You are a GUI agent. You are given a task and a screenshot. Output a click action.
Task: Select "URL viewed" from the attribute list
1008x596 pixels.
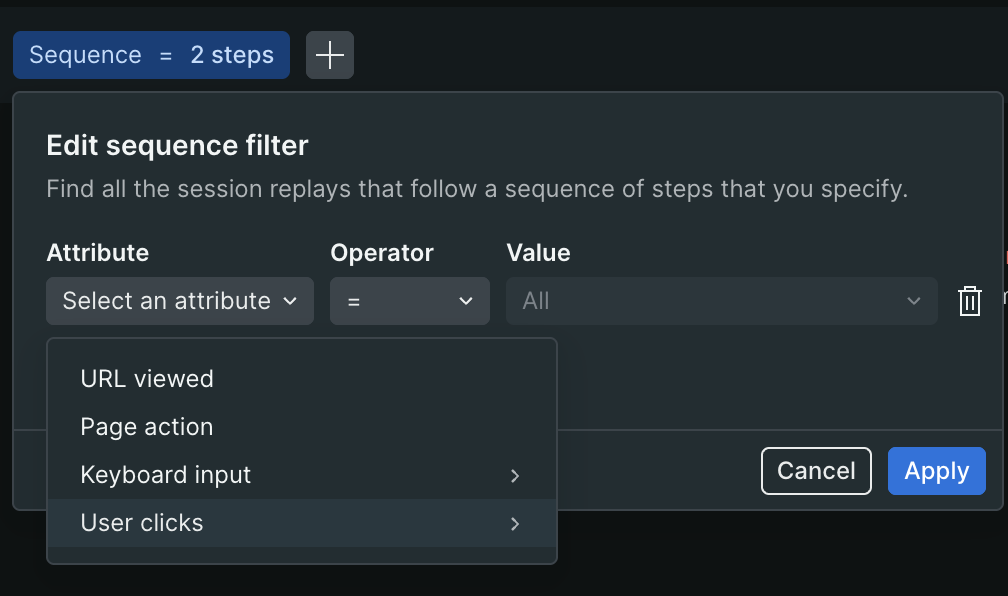147,379
